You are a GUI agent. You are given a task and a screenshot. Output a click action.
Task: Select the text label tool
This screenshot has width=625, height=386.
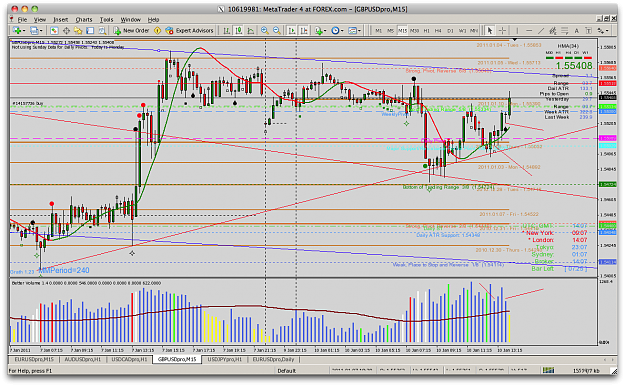coord(588,30)
